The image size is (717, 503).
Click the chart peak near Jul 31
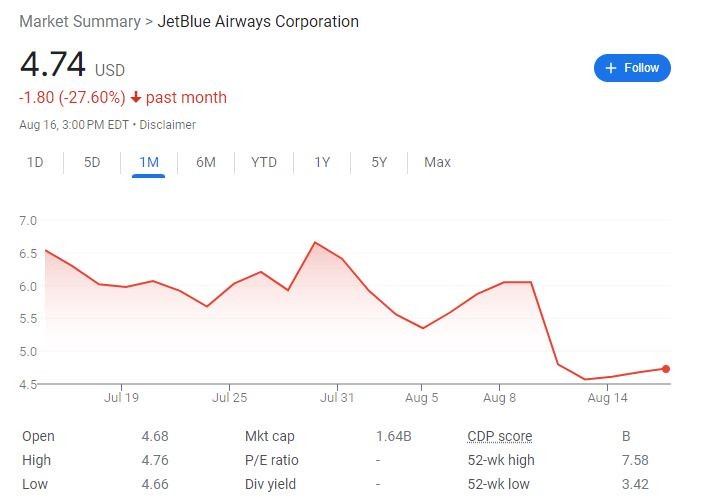(x=315, y=242)
